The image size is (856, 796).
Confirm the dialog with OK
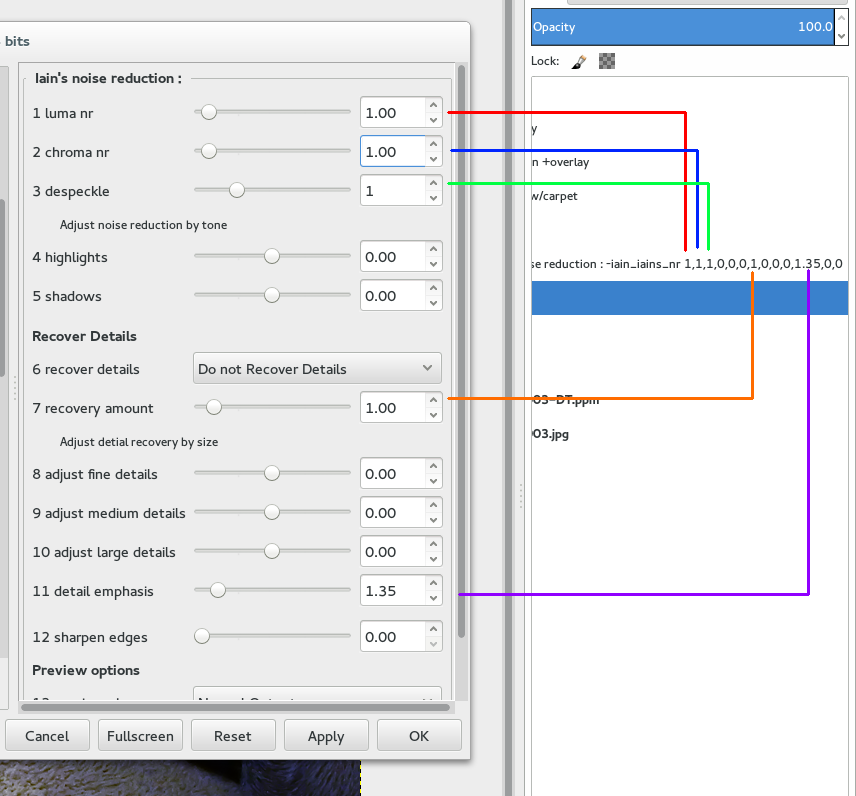click(x=419, y=736)
